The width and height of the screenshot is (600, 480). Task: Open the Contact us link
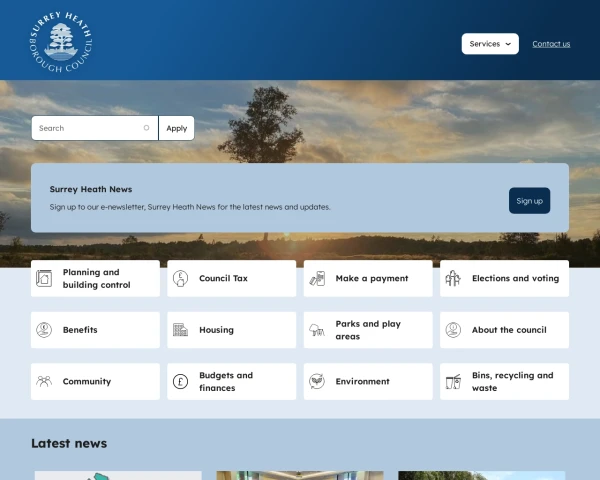coord(551,44)
